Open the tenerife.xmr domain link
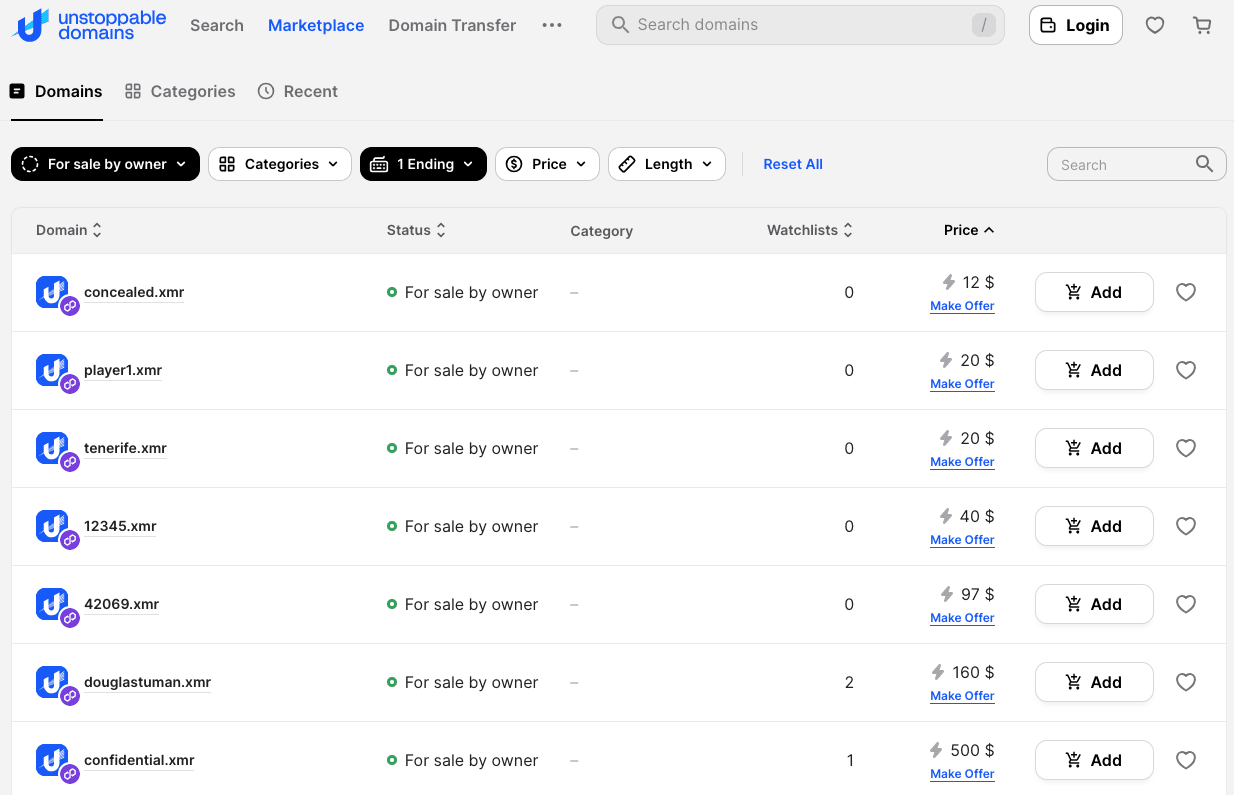 125,448
